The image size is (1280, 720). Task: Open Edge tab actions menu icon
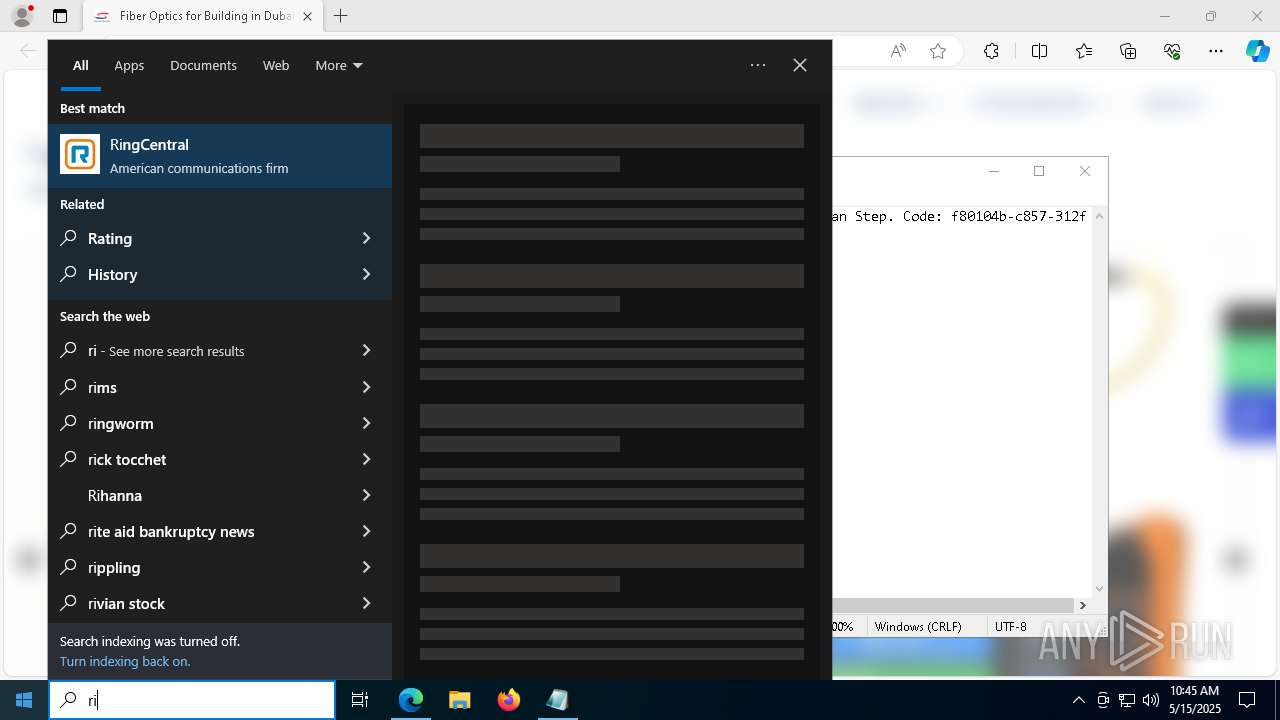60,16
